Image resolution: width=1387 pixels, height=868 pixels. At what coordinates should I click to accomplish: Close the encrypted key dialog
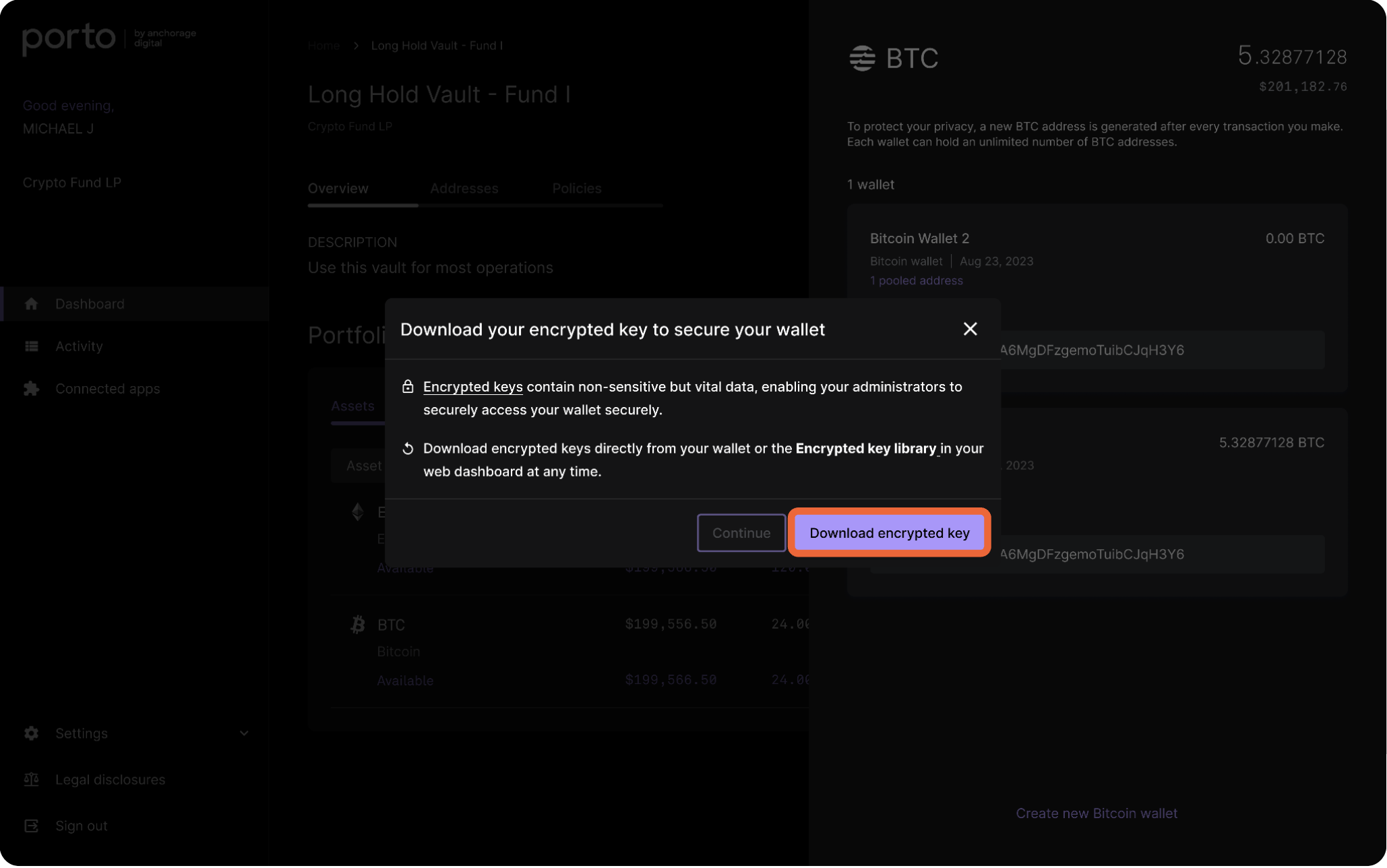(970, 330)
